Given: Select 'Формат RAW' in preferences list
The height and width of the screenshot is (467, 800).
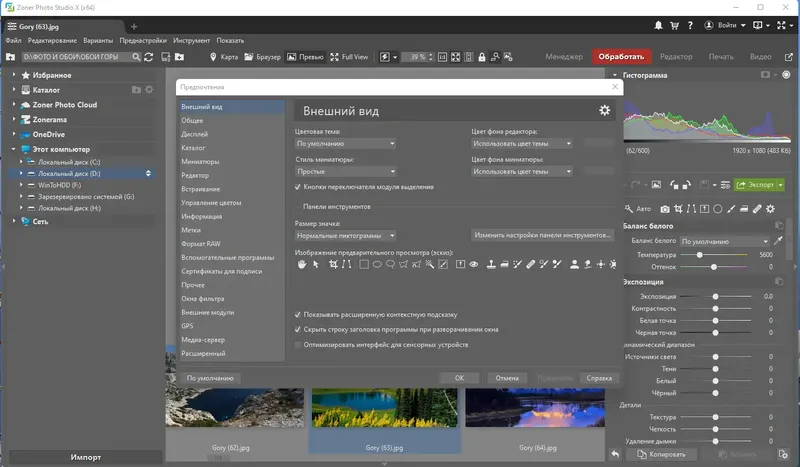Looking at the screenshot, I should click(203, 243).
